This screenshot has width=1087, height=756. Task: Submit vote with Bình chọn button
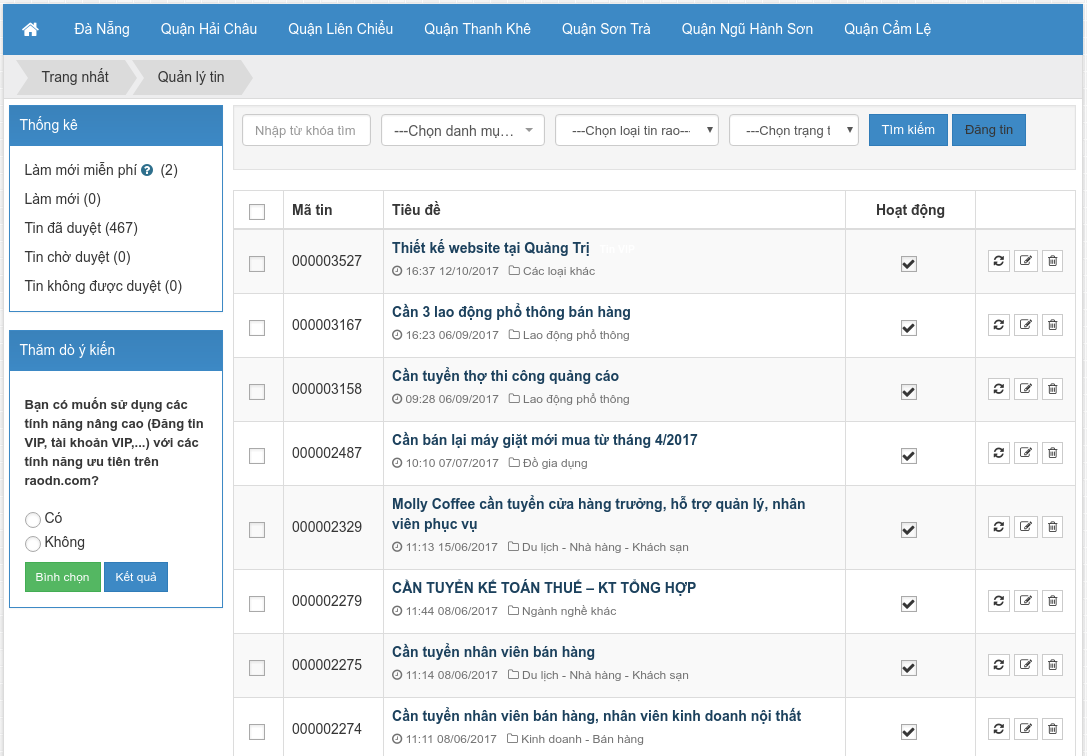click(62, 577)
